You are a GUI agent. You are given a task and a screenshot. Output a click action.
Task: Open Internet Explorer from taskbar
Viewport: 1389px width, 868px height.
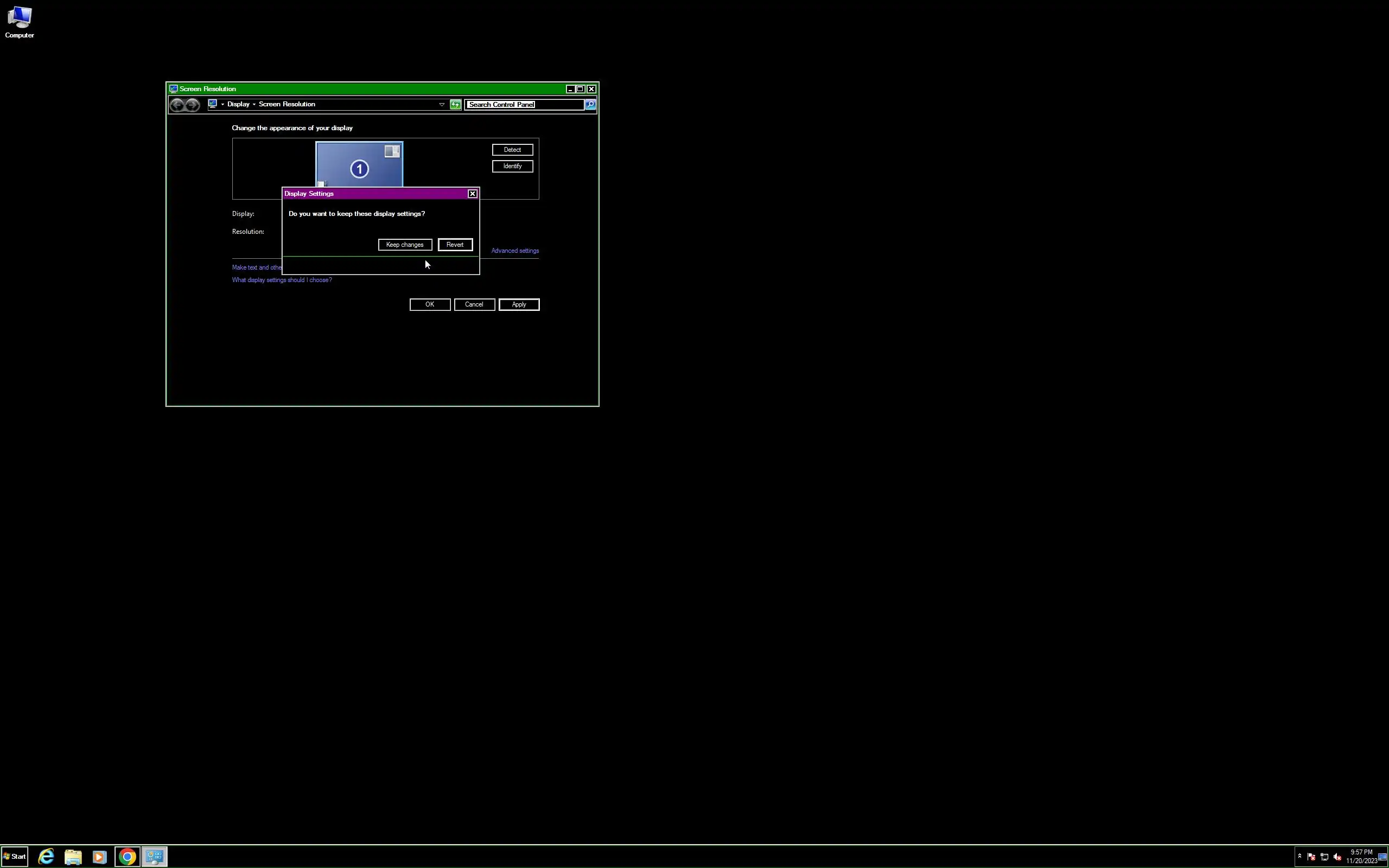[x=46, y=857]
